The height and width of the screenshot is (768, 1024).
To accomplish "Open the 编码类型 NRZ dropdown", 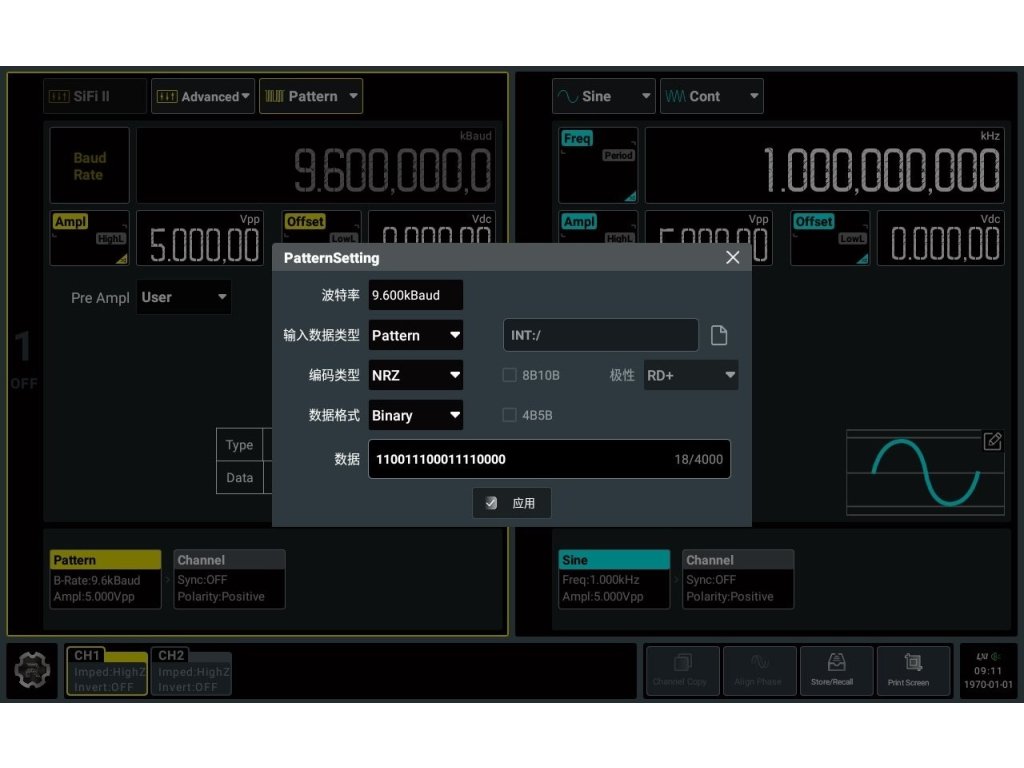I will pos(415,376).
